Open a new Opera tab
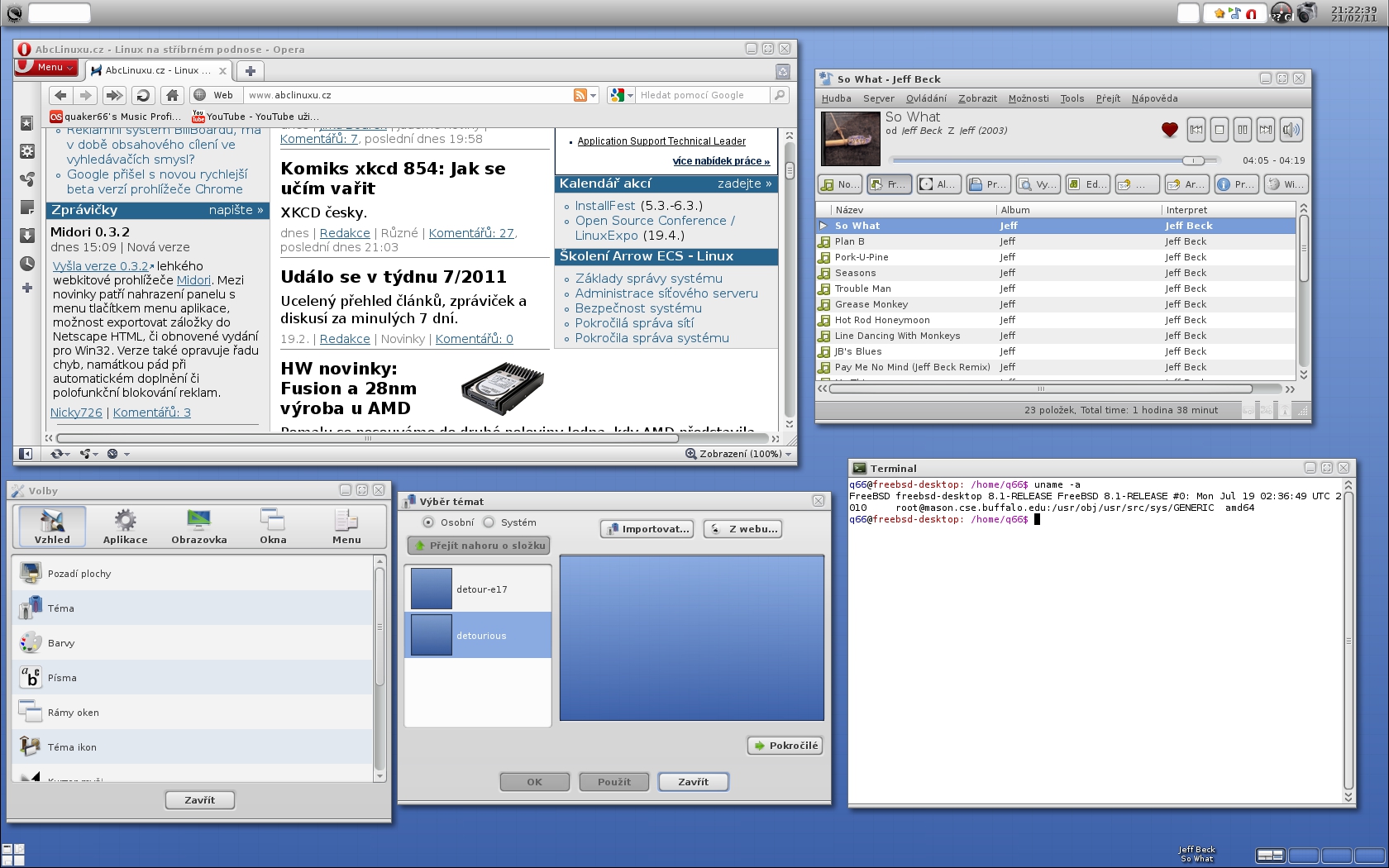The height and width of the screenshot is (868, 1389). point(251,71)
